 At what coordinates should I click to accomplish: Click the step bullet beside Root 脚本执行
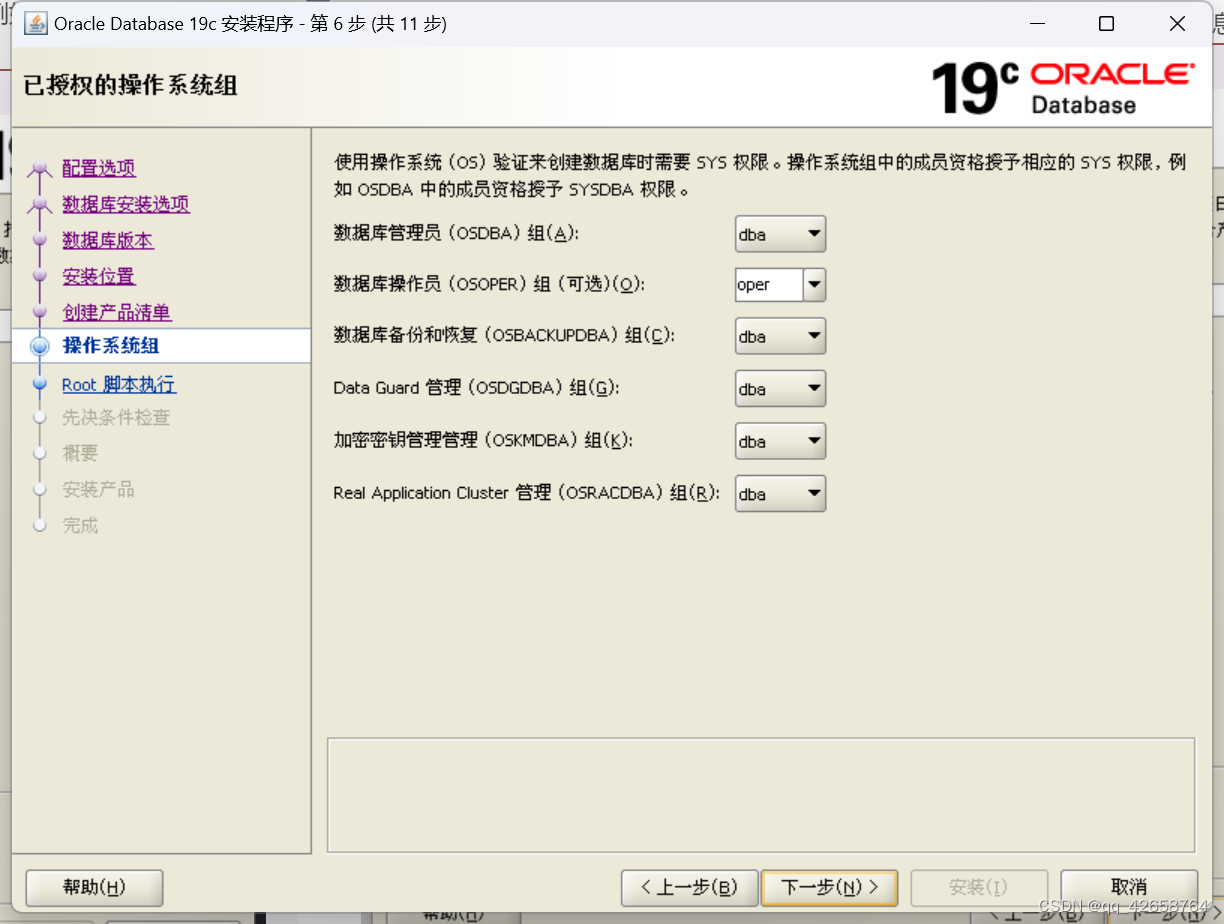pos(40,384)
